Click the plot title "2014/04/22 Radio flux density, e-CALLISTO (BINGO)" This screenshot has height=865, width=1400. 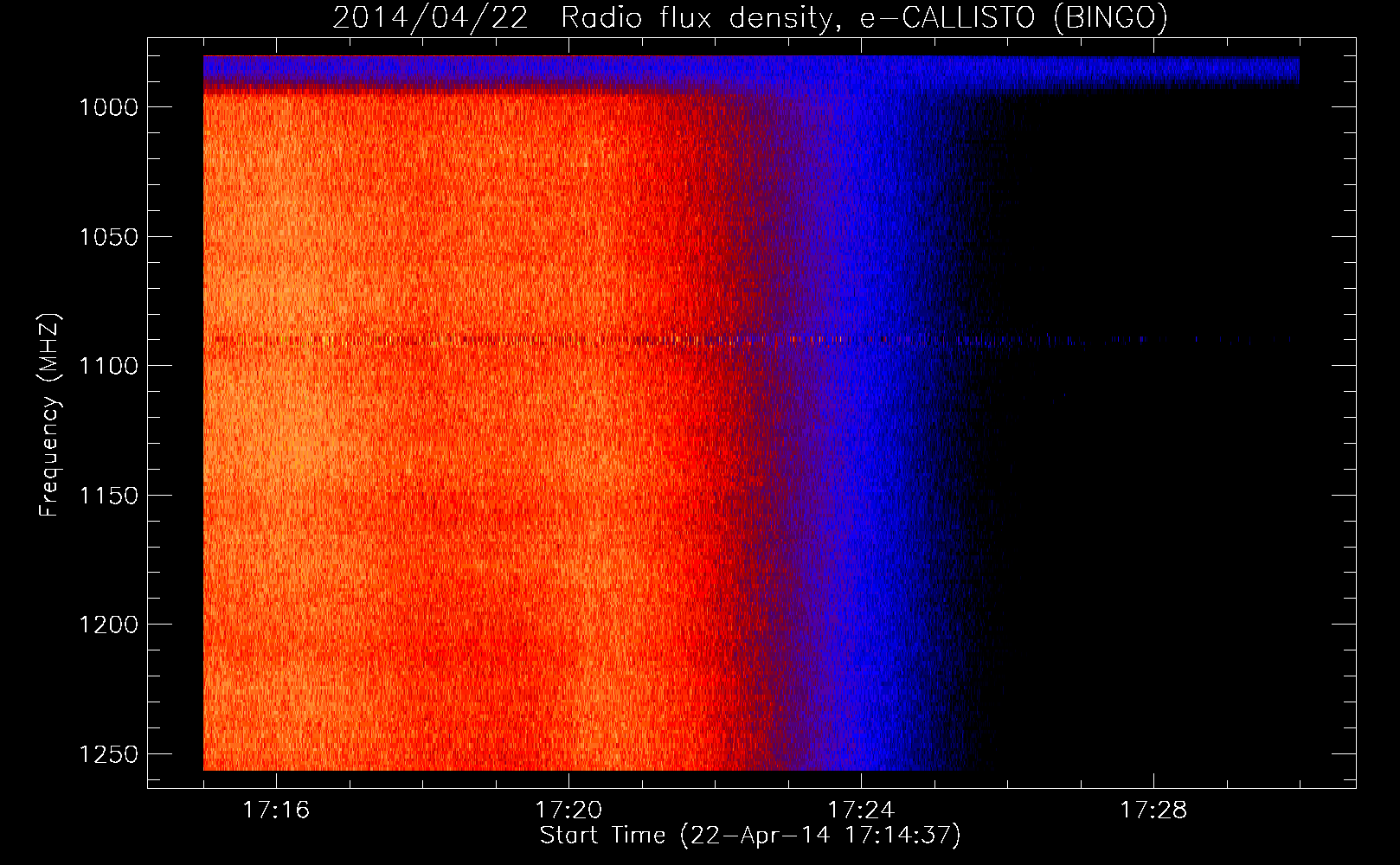pyautogui.click(x=750, y=18)
